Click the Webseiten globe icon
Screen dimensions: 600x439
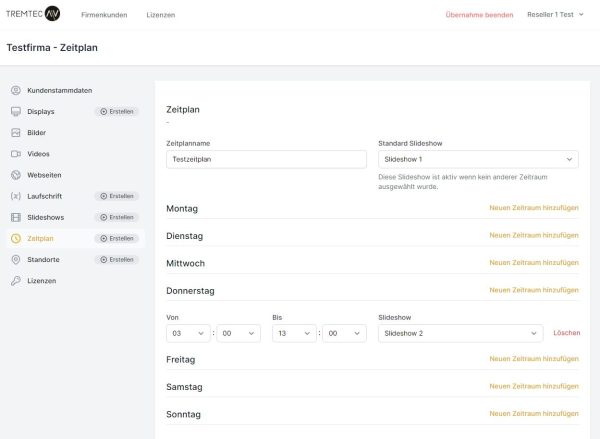(16, 175)
